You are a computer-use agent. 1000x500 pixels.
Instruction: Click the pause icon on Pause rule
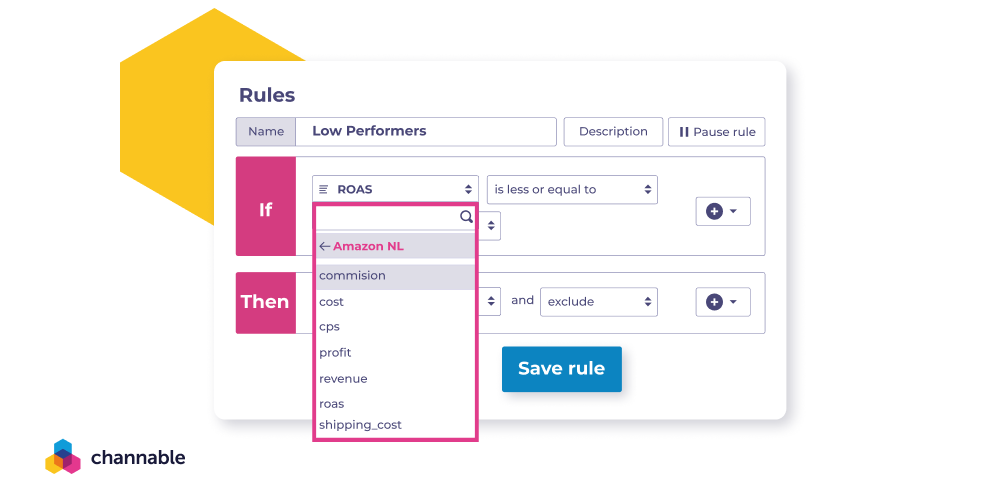[x=684, y=132]
